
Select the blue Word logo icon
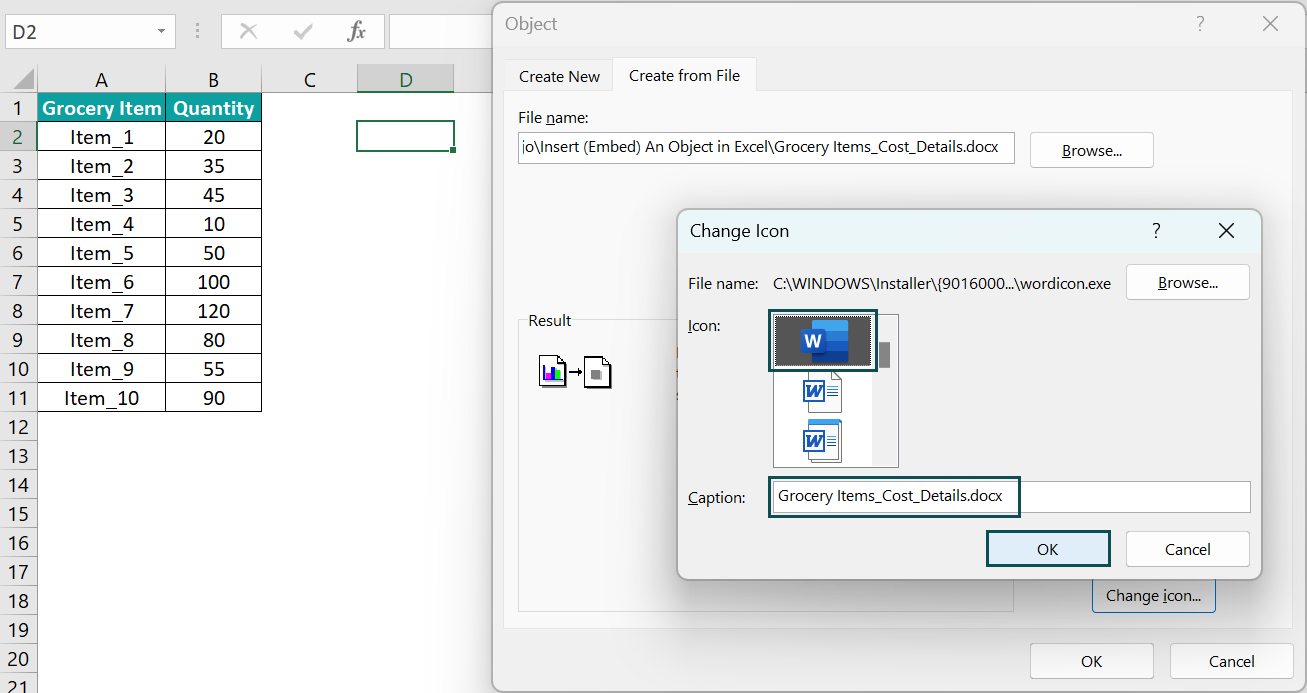(824, 341)
